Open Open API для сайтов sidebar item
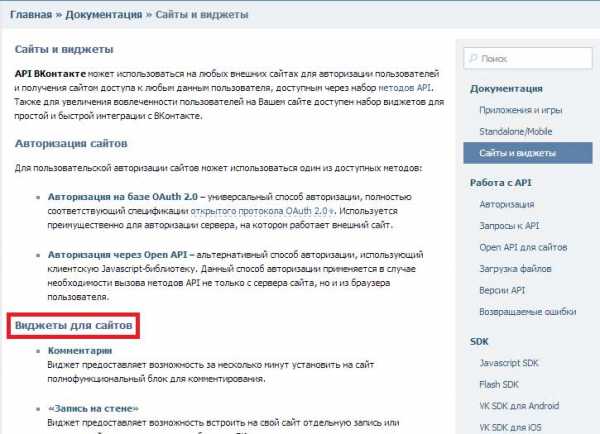This screenshot has height=434, width=600. tap(523, 247)
